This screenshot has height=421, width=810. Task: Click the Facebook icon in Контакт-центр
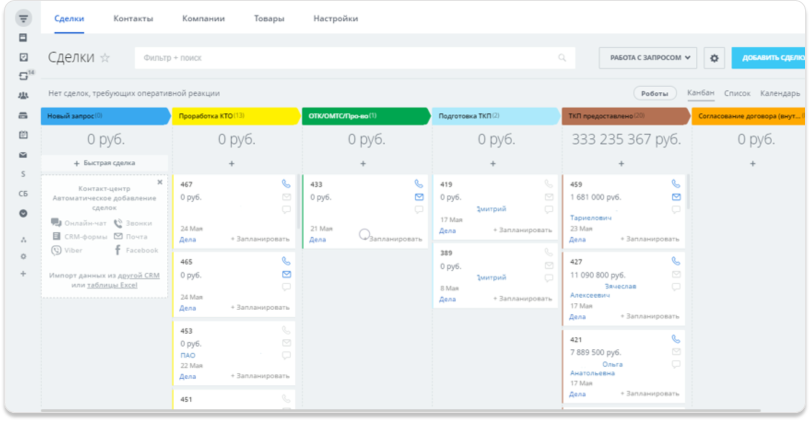[x=117, y=250]
